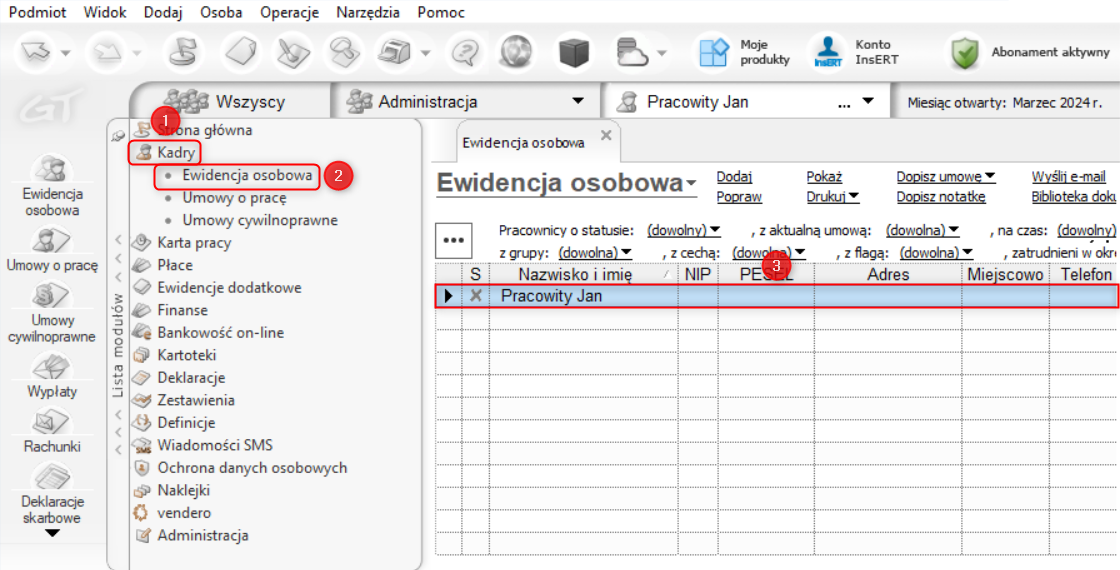Open the Pomoc menu
Screen dimensions: 1120x570
(x=441, y=12)
